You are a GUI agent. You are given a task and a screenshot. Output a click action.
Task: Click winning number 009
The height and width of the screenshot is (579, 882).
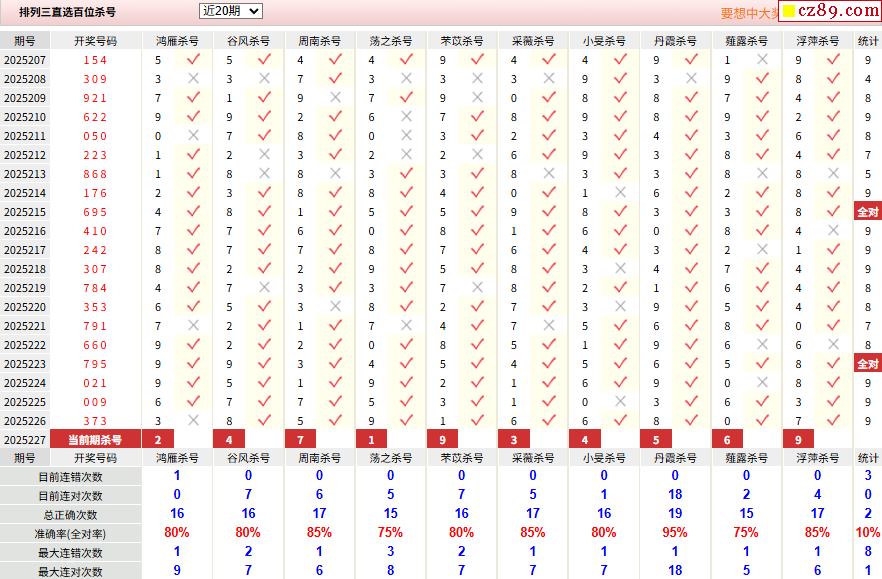tap(95, 402)
